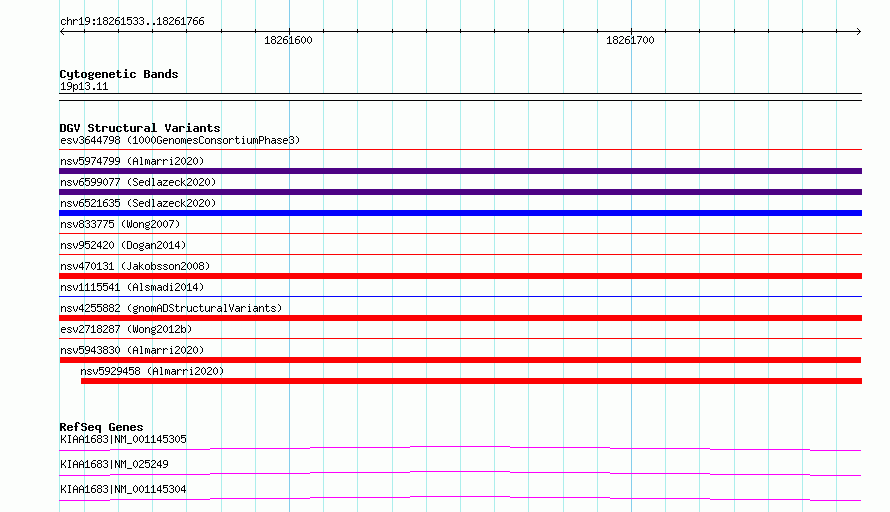Click the purple bar for nsv5974799
890x512 pixels.
[x=460, y=171]
